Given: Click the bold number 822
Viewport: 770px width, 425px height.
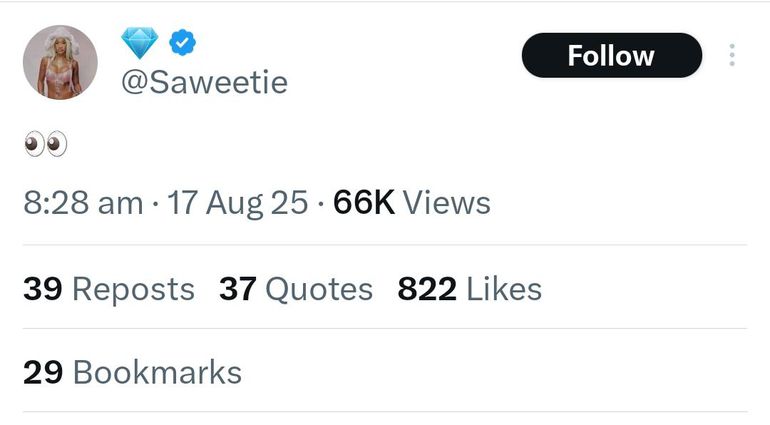Looking at the screenshot, I should coord(427,289).
